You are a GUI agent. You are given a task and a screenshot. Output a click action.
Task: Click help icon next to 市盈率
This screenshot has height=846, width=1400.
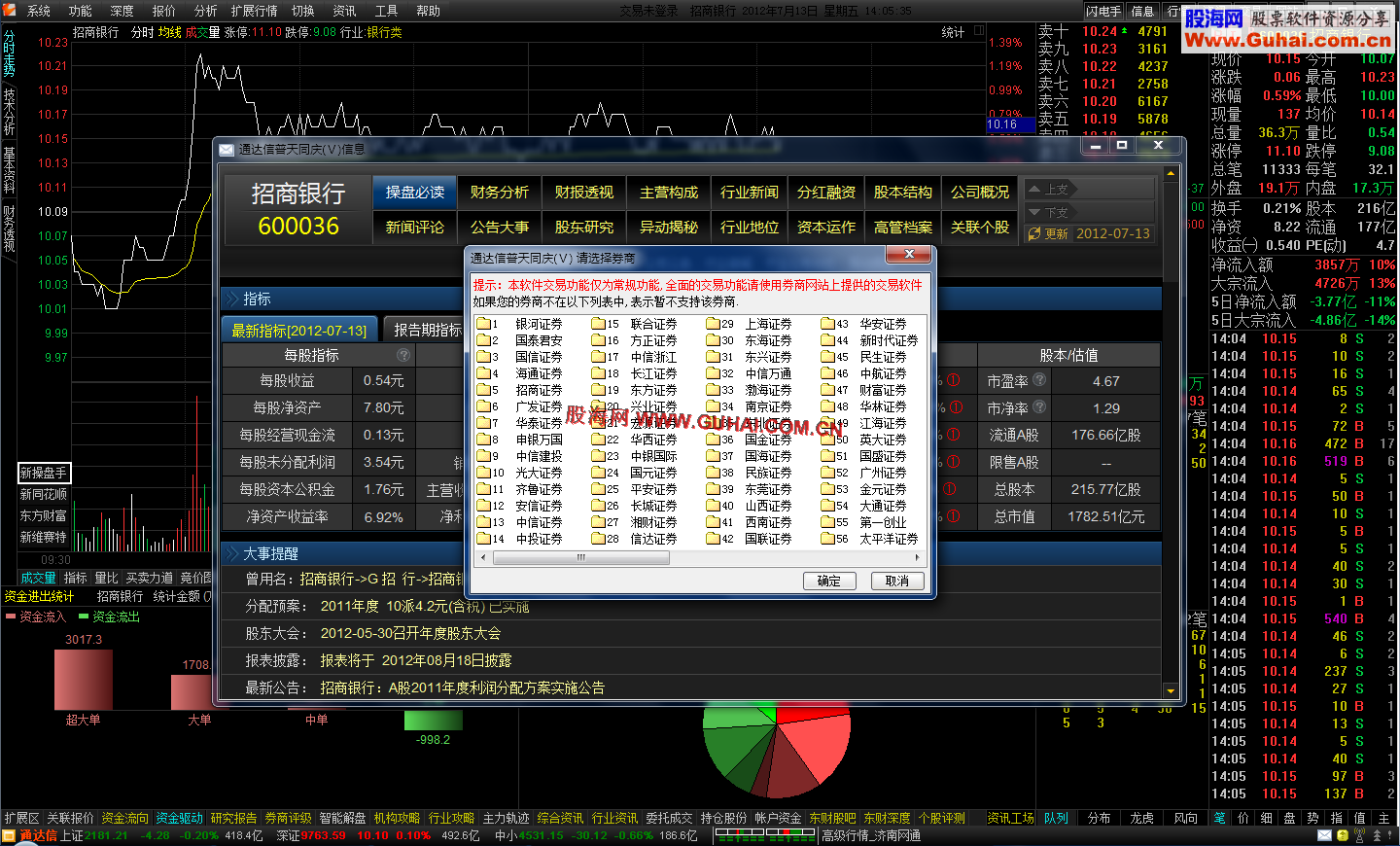coord(1039,380)
